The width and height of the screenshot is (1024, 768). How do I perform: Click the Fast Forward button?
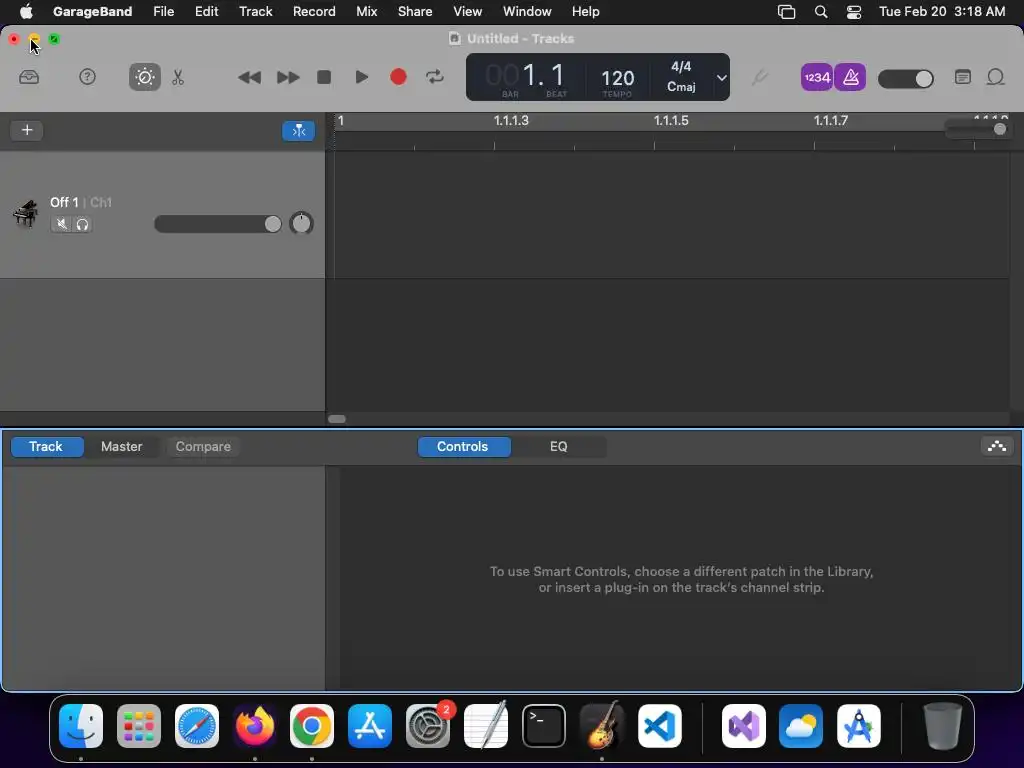(287, 77)
